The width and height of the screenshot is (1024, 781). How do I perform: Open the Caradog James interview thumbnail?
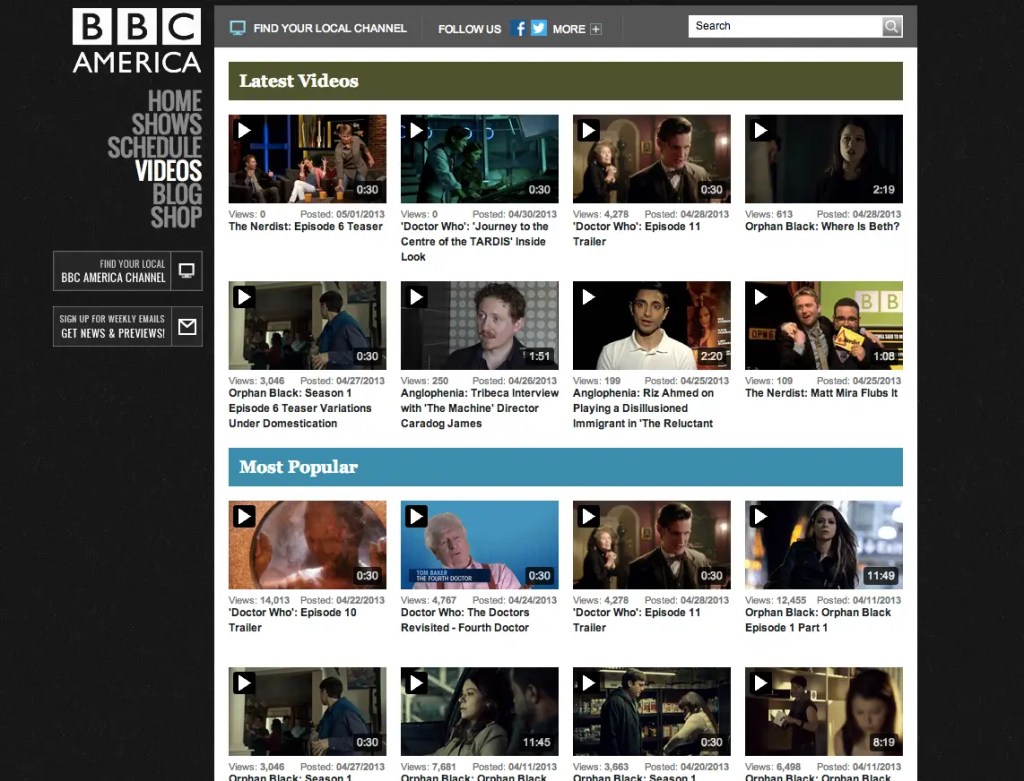[480, 325]
